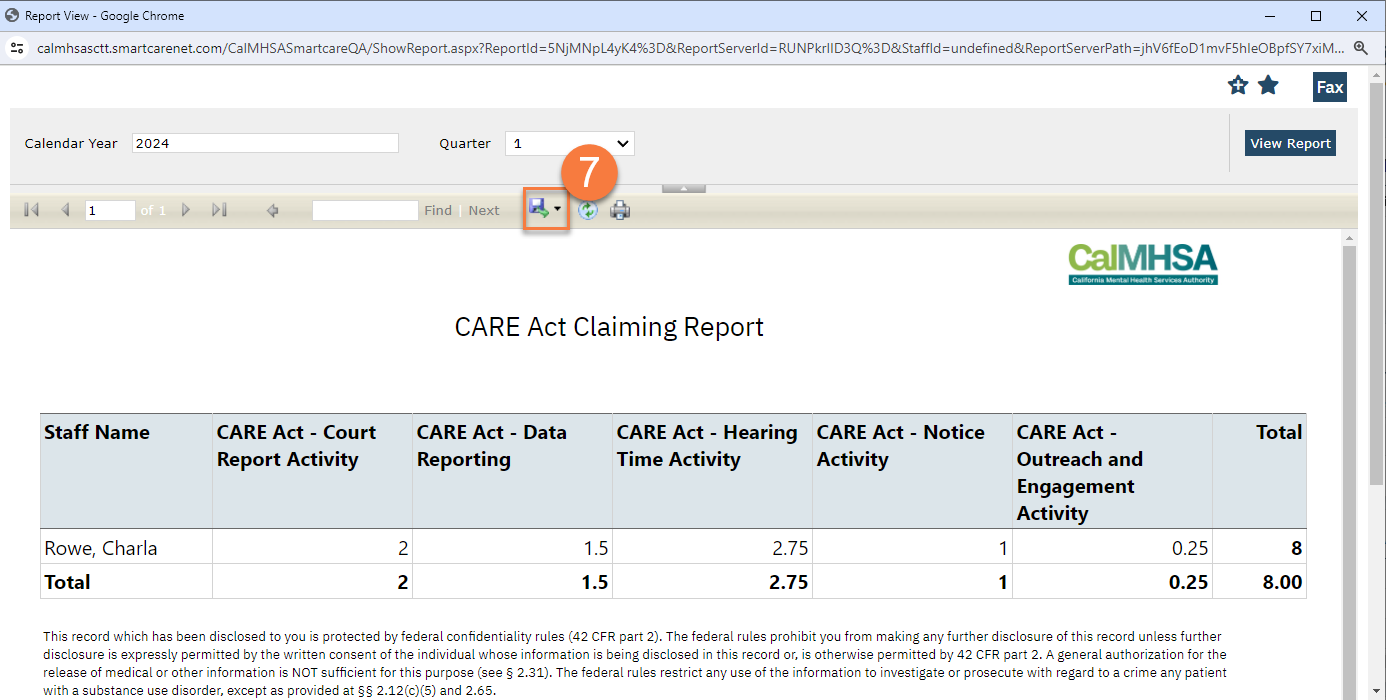This screenshot has height=700, width=1386.
Task: Add report to favorites with star-plus icon
Action: [1237, 85]
